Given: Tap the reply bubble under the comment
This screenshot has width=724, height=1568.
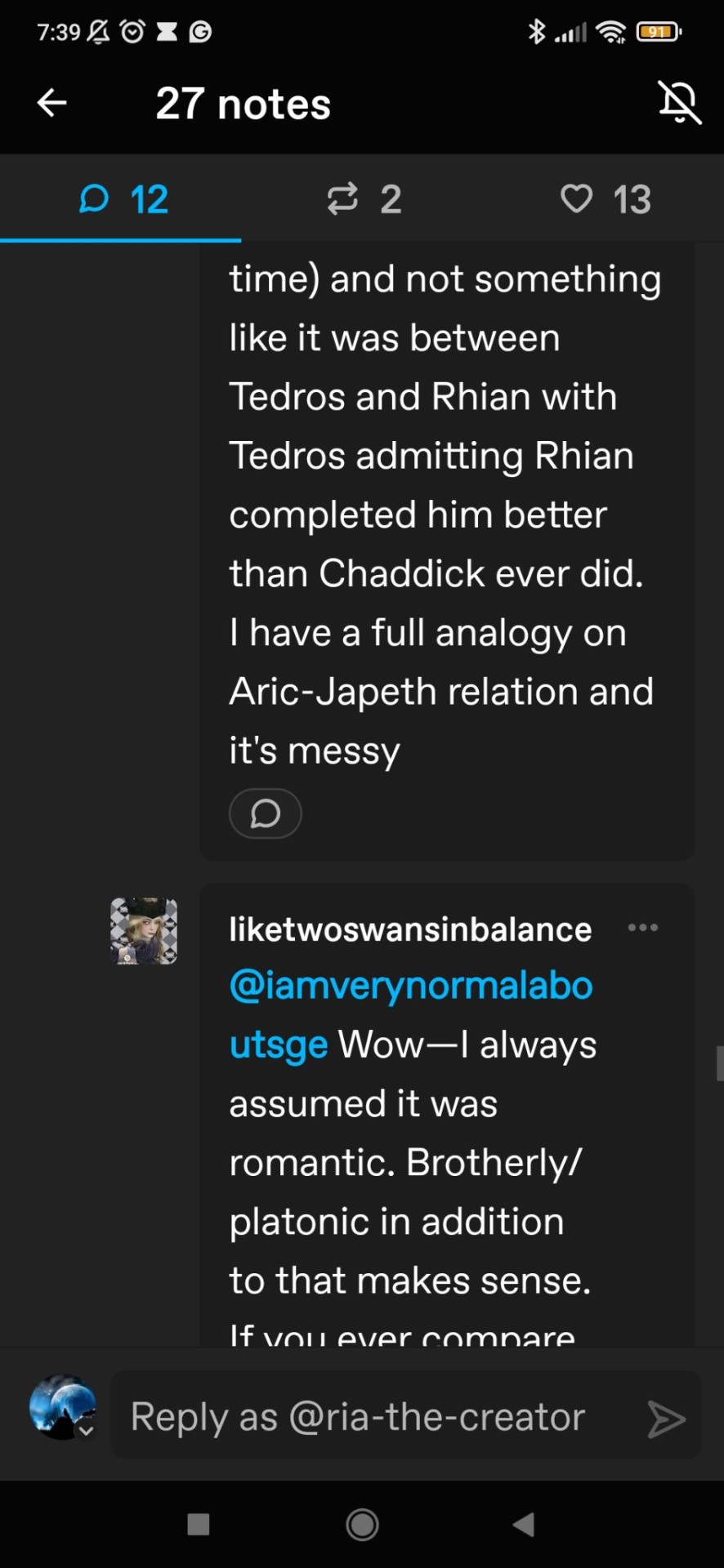Looking at the screenshot, I should tap(266, 813).
